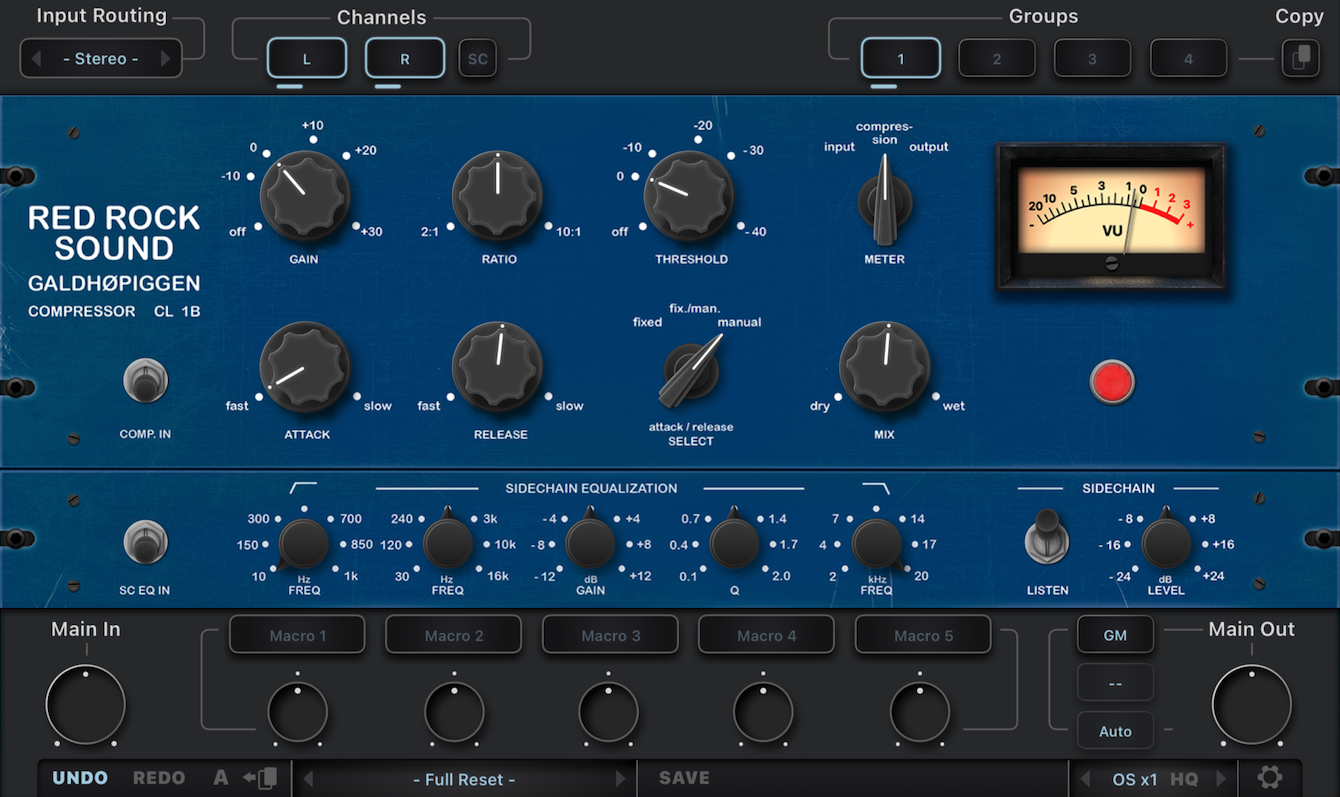Viewport: 1340px width, 797px height.
Task: Click the Macro 4 button
Action: pyautogui.click(x=766, y=635)
